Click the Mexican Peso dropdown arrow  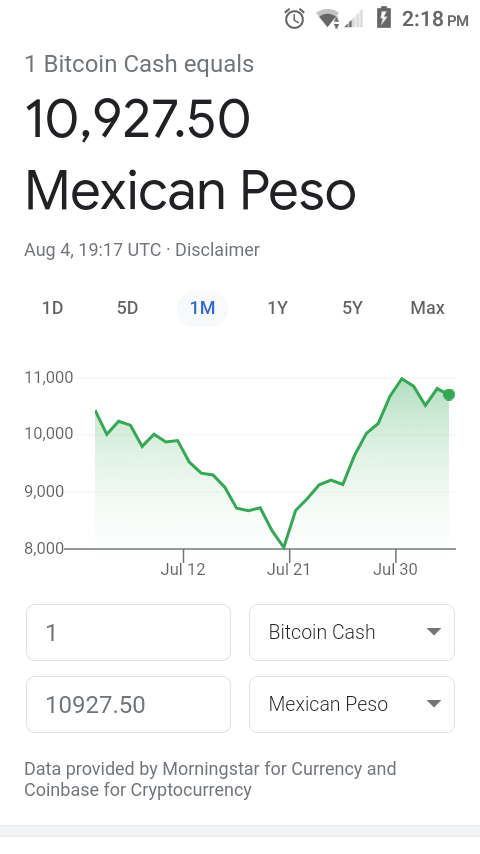[x=434, y=704]
